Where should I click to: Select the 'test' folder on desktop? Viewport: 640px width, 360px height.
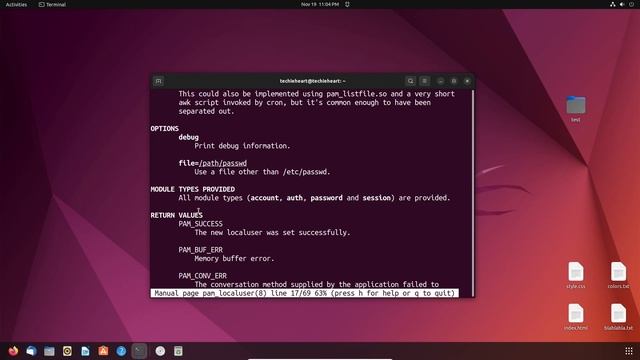[576, 109]
